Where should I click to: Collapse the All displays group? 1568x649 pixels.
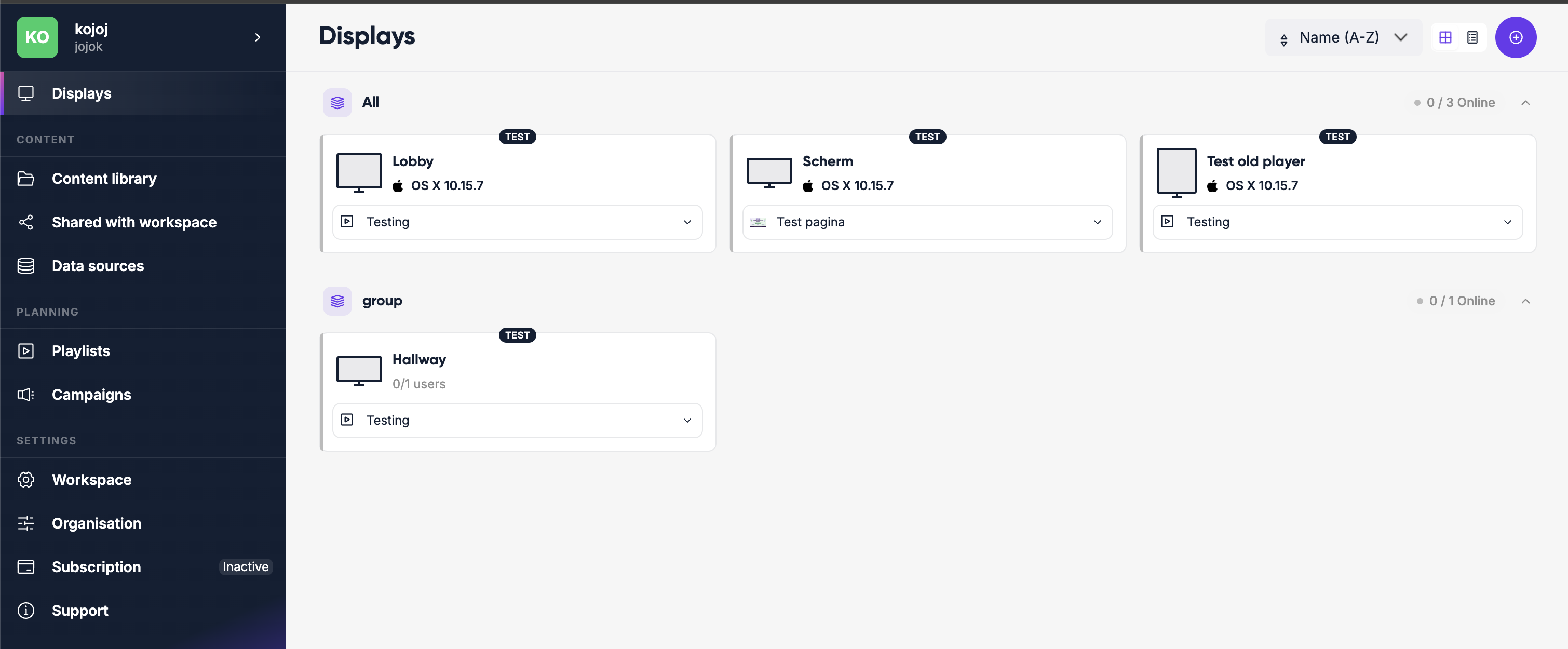tap(1525, 103)
